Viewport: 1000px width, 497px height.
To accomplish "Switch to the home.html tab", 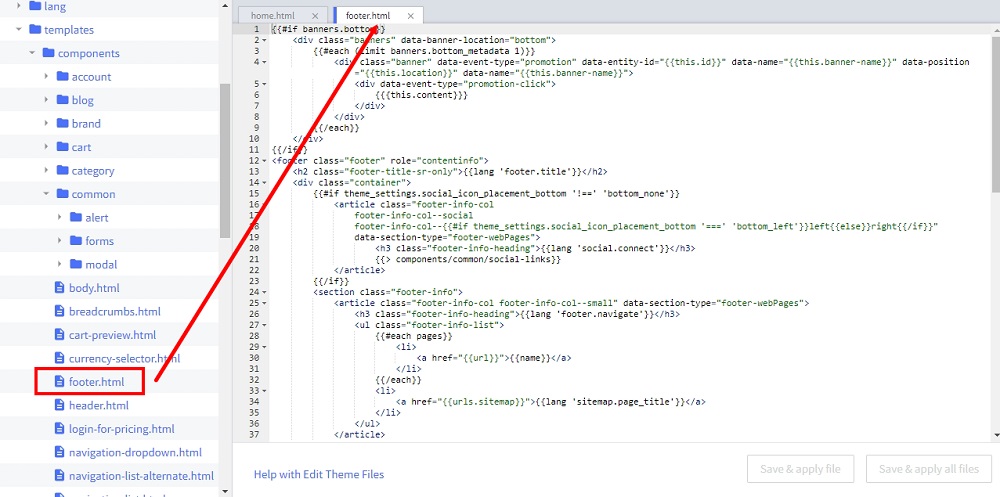I will pyautogui.click(x=273, y=16).
